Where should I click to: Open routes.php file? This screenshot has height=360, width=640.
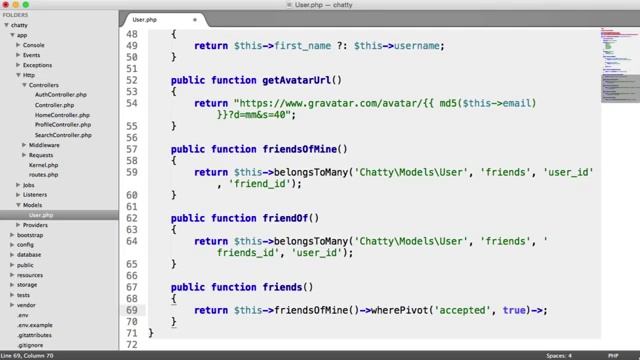point(43,175)
